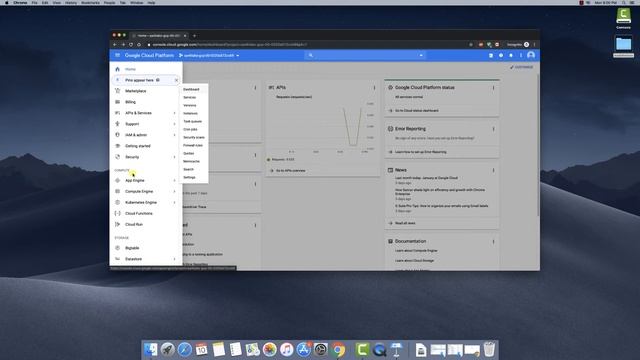Click the Marketplace cart icon
The image size is (640, 360).
point(118,91)
